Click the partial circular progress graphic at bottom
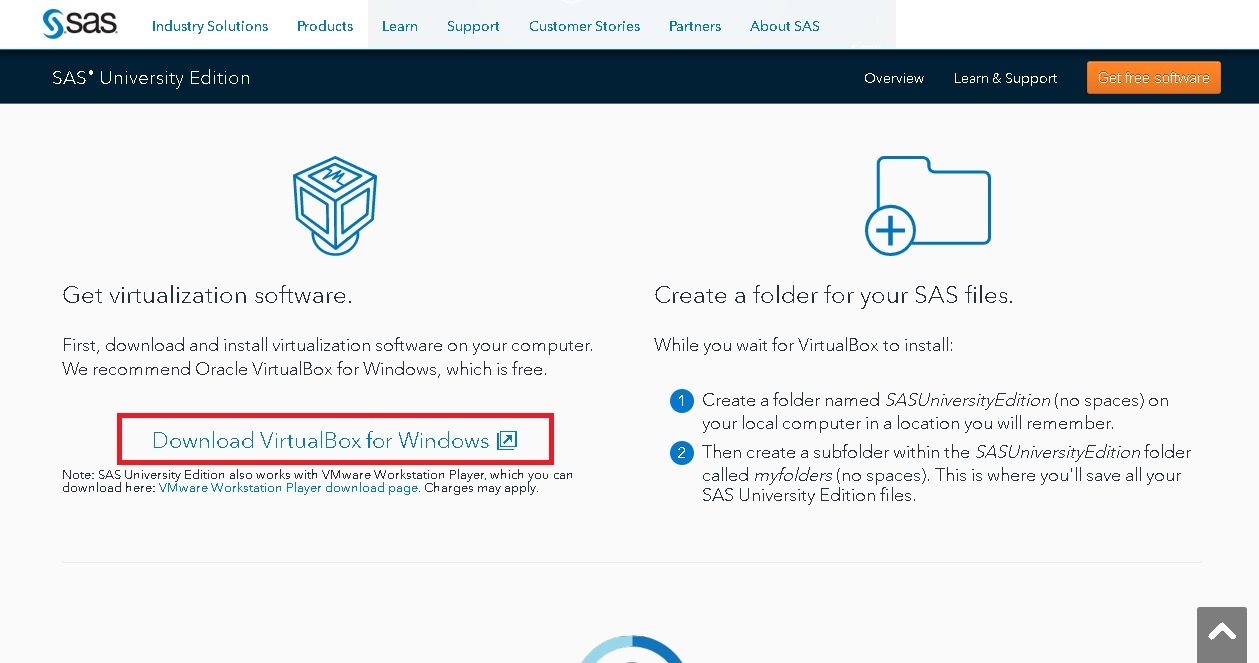This screenshot has height=663, width=1259. [630, 649]
